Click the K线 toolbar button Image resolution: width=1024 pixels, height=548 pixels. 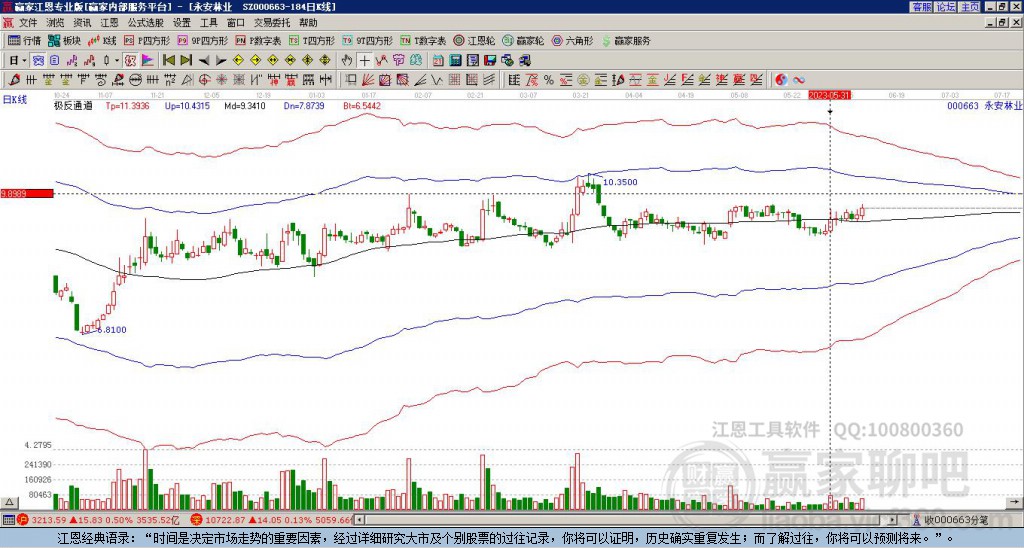coord(102,40)
